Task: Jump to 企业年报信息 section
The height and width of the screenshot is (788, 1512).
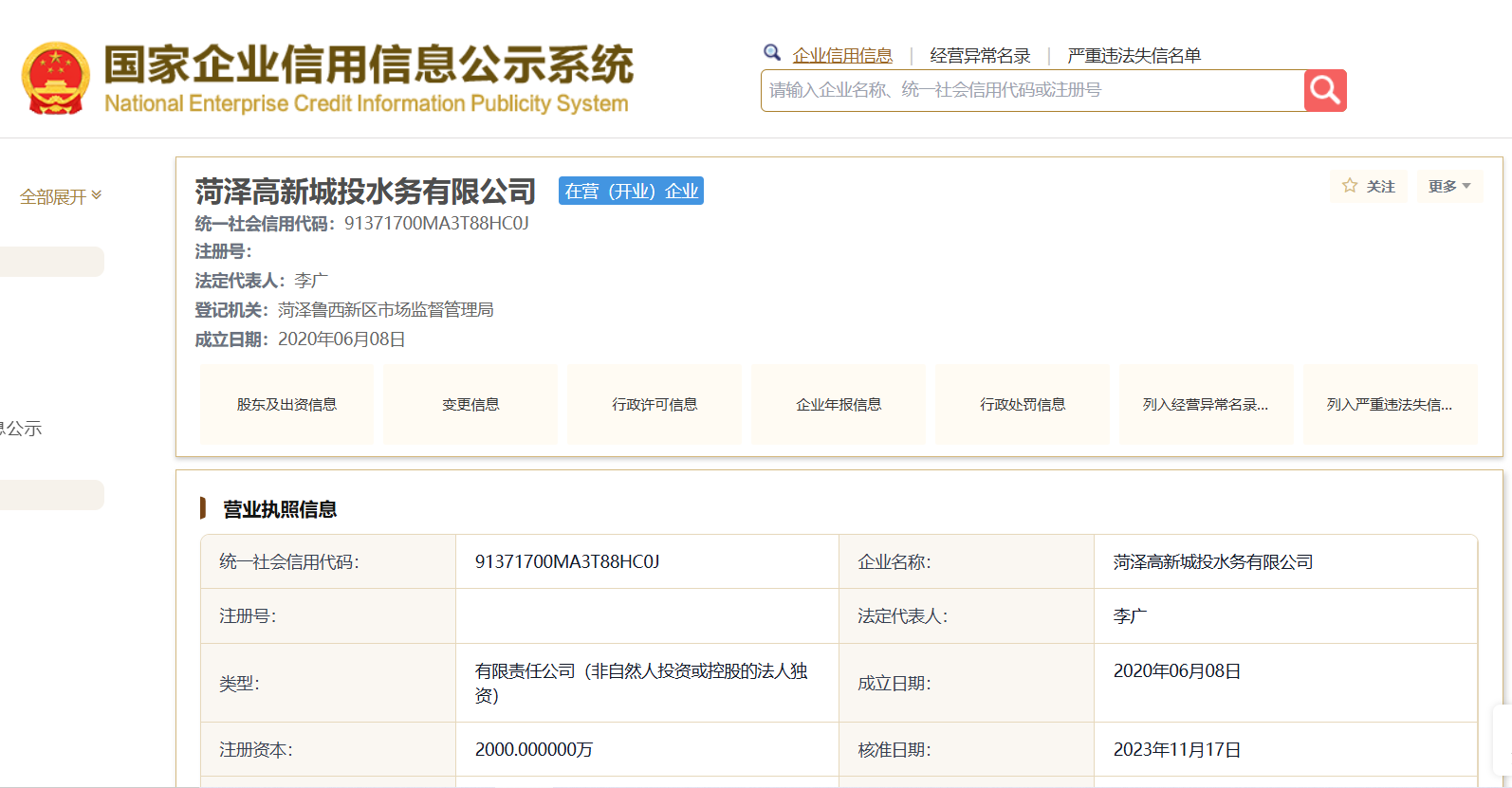Action: pos(839,405)
